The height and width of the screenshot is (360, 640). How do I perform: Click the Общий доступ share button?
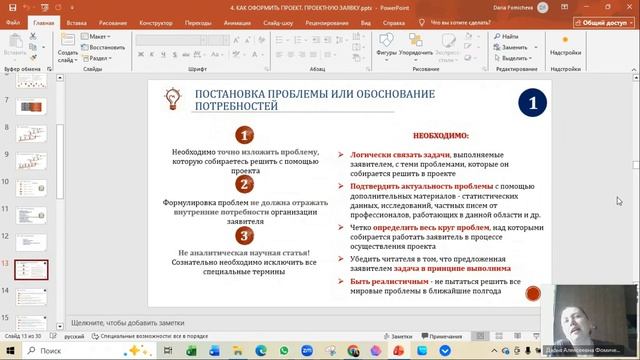(x=604, y=23)
